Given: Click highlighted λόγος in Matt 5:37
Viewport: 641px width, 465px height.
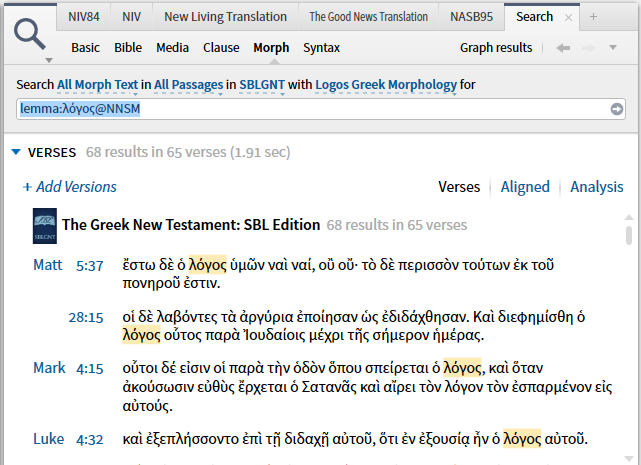Looking at the screenshot, I should pyautogui.click(x=207, y=265).
